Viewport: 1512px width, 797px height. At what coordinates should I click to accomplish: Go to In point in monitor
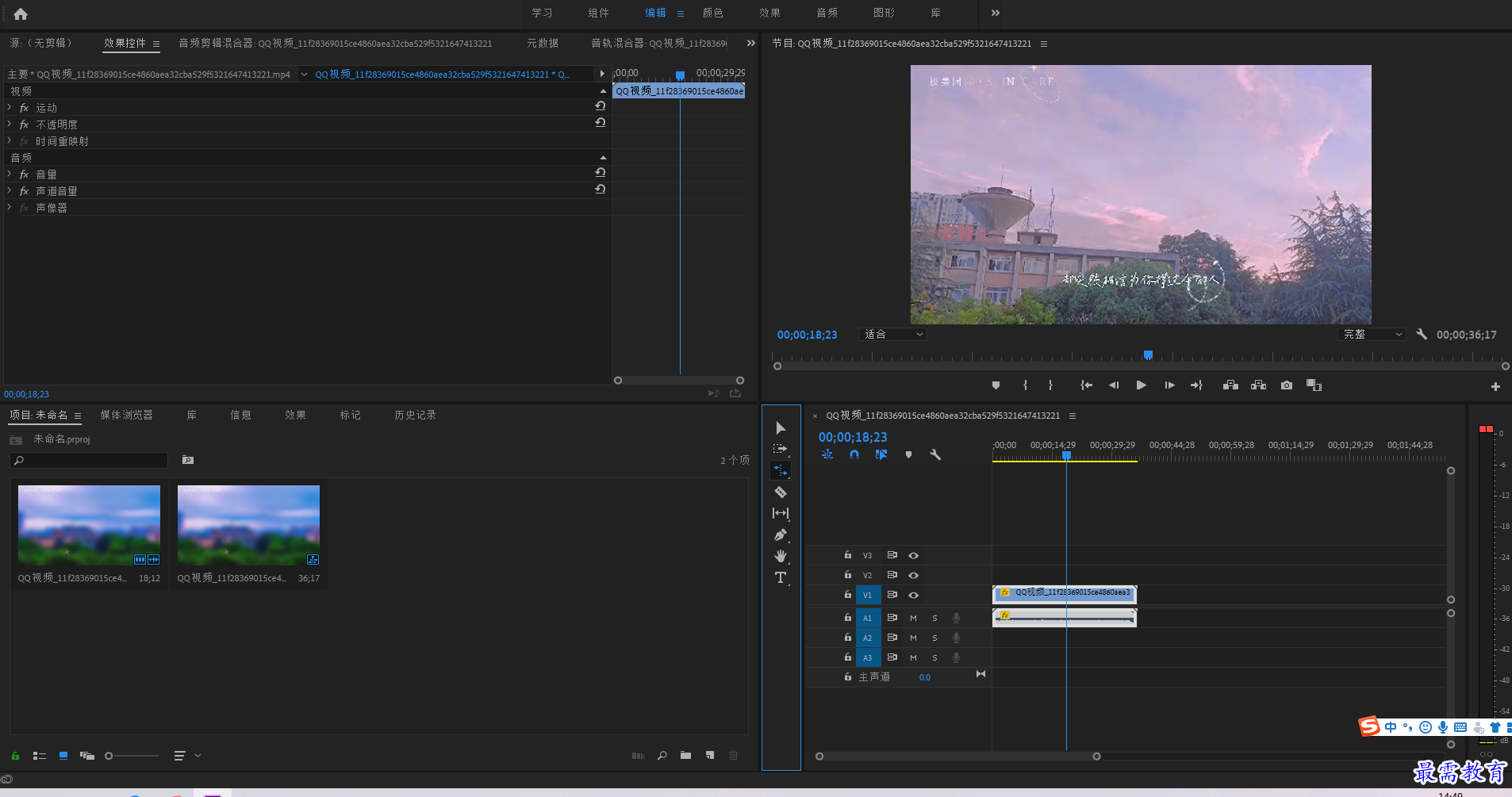point(1086,385)
